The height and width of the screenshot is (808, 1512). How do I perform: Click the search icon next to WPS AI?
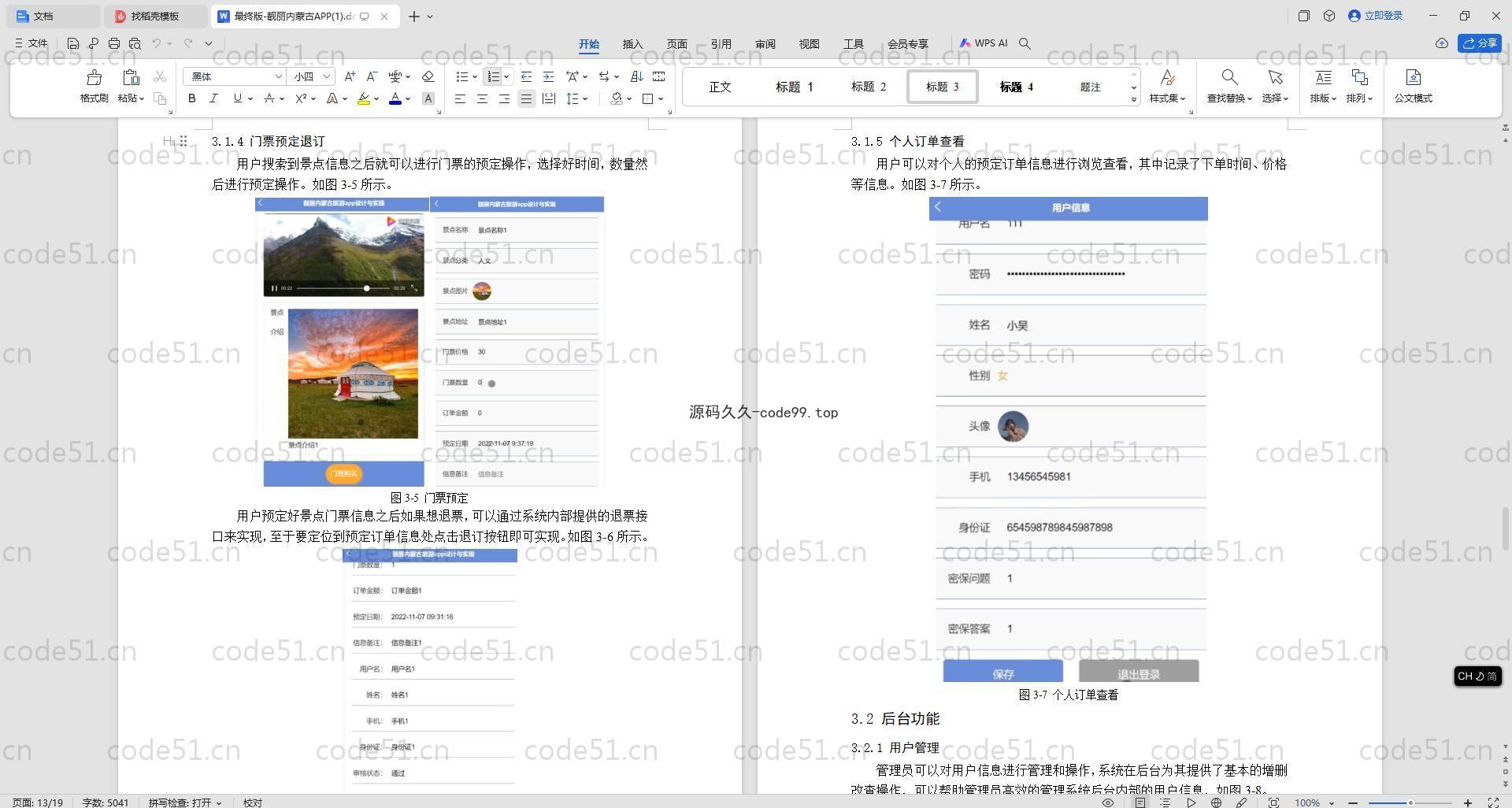pyautogui.click(x=1025, y=43)
